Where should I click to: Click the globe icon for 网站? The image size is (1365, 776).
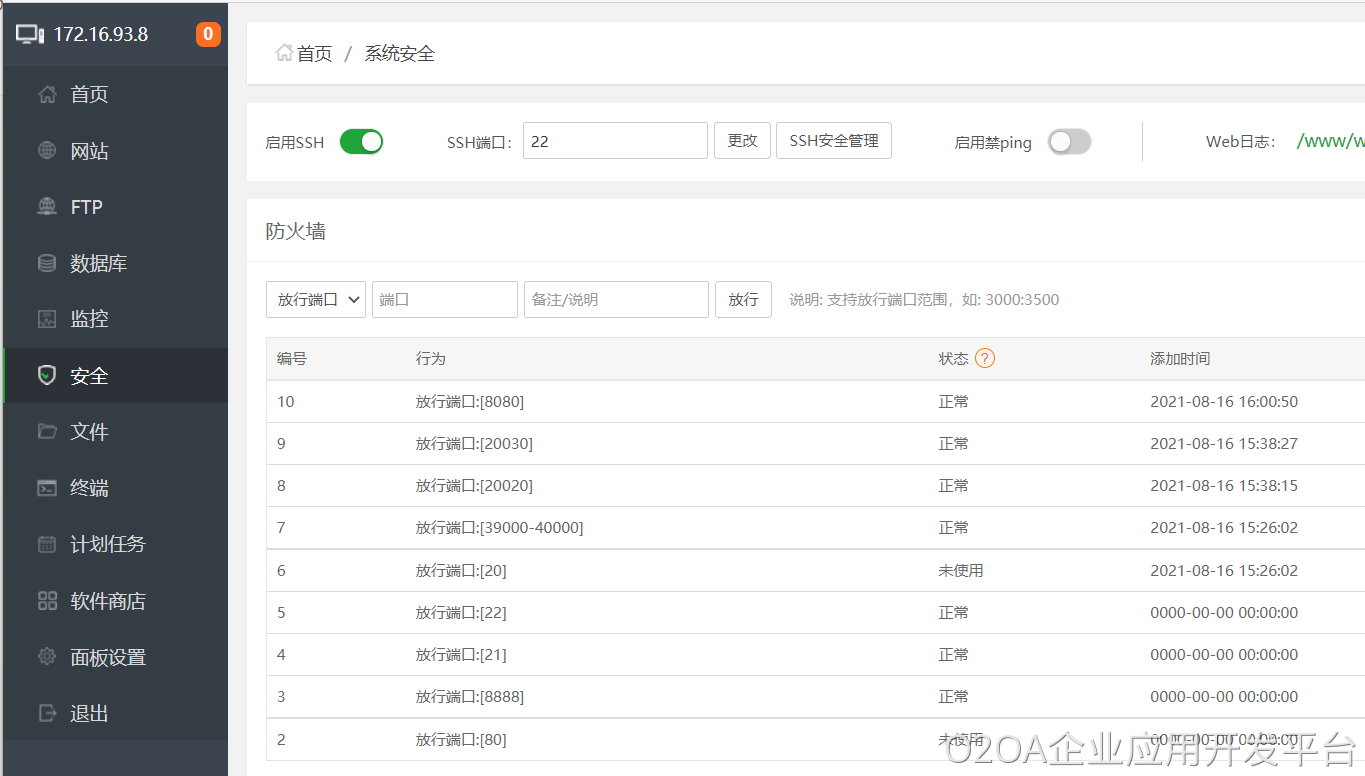47,151
